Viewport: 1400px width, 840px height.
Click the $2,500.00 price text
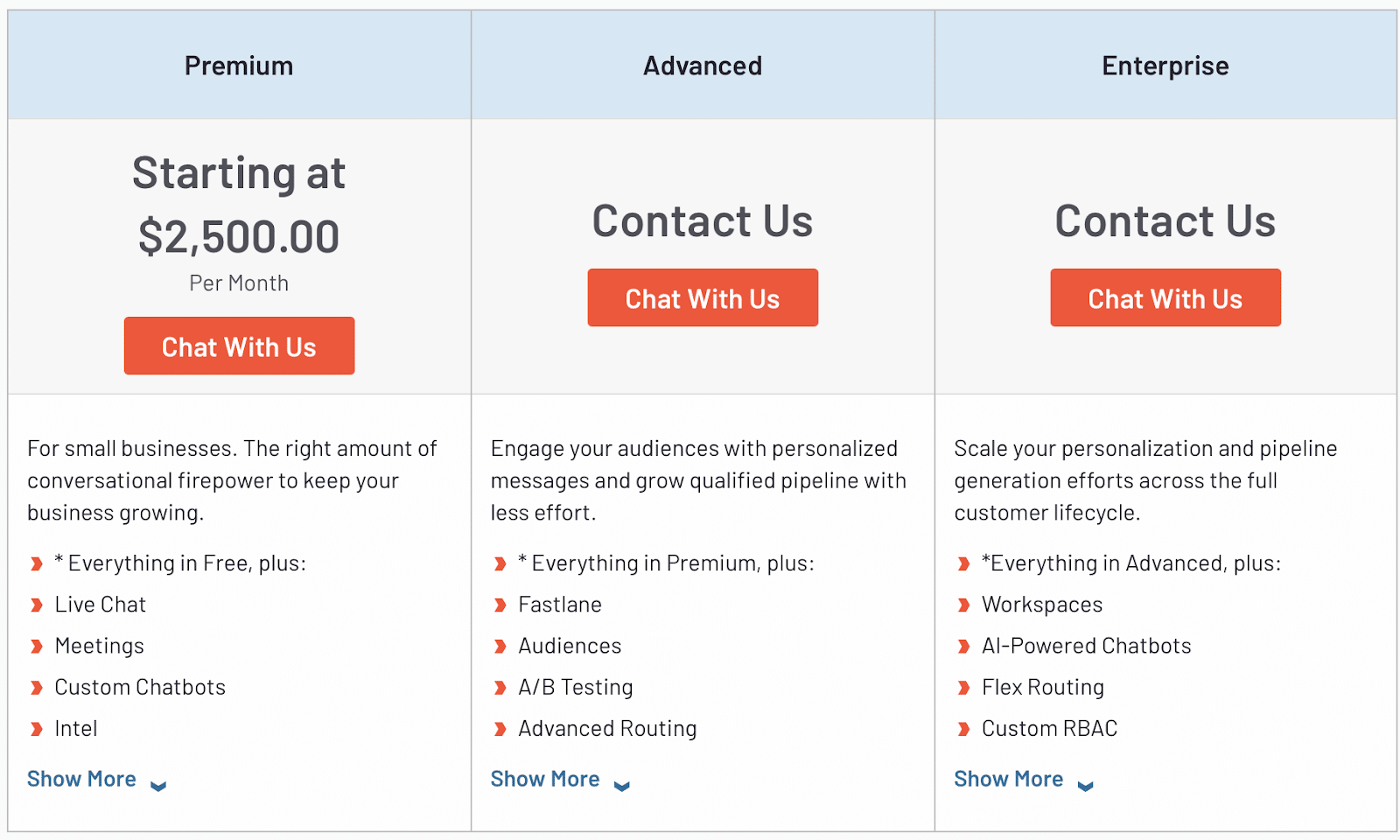tap(239, 237)
